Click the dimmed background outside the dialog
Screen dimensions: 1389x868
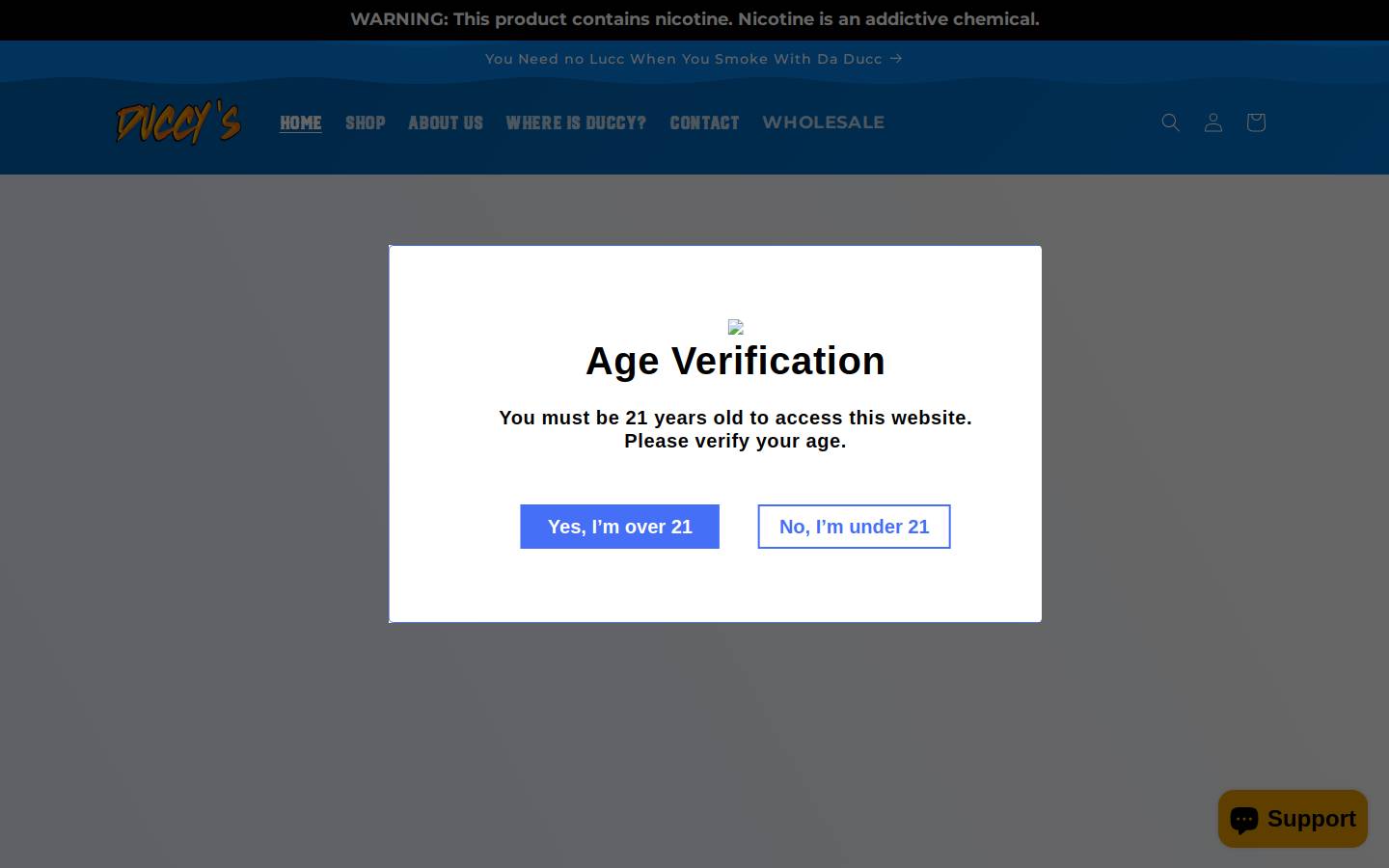coord(193,482)
